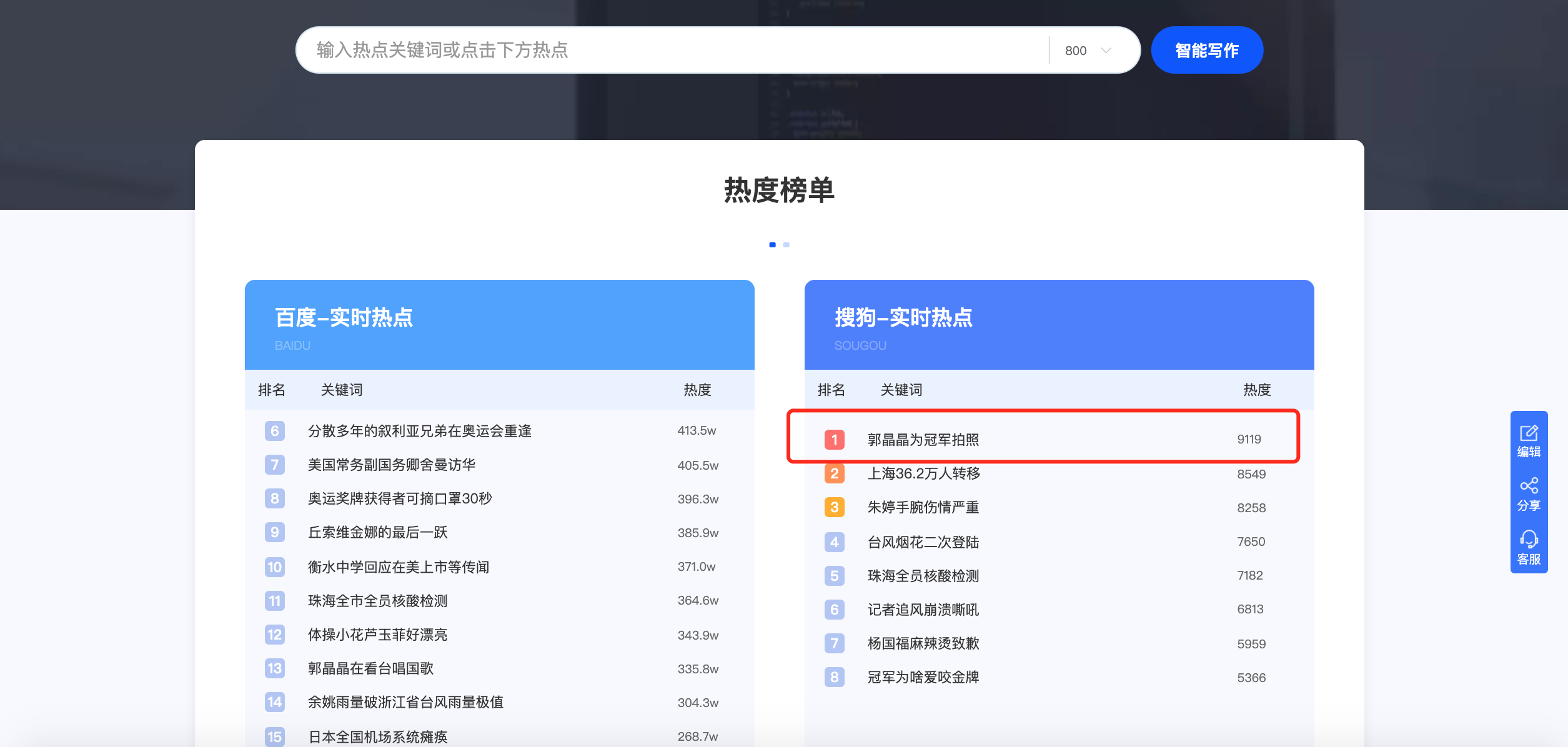Screen dimensions: 1568x747
Task: Click heat value 413.5w
Action: 697,431
